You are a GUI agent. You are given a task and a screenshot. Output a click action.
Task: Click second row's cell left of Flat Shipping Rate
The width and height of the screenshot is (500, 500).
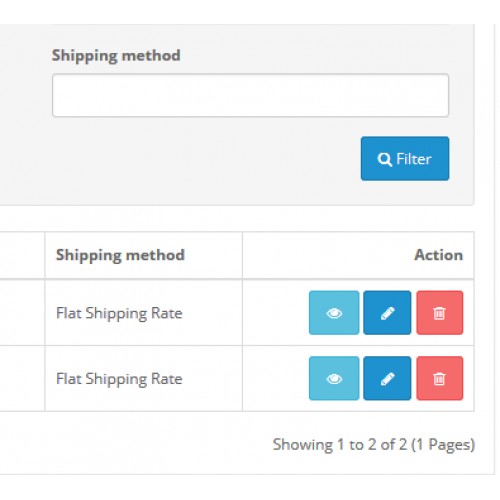click(x=22, y=378)
